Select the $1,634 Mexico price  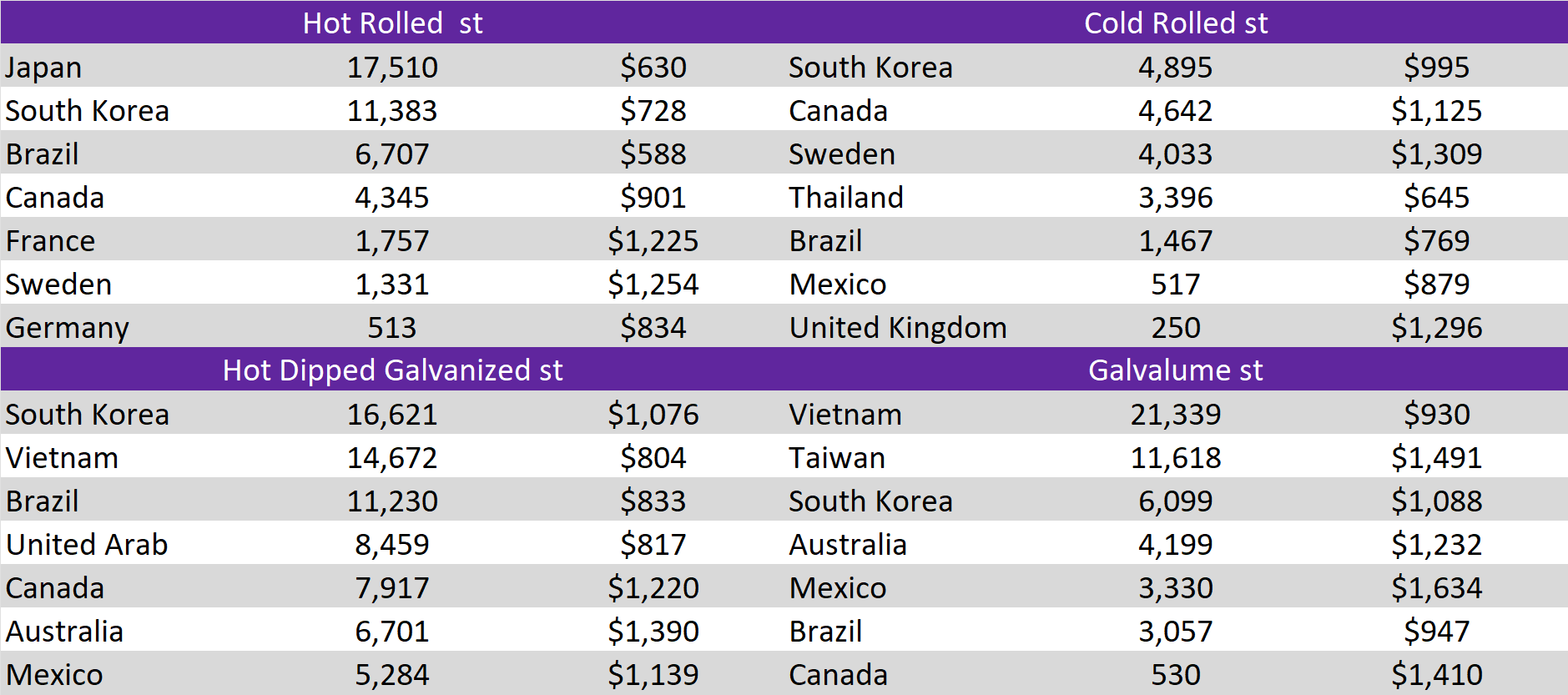[1436, 588]
